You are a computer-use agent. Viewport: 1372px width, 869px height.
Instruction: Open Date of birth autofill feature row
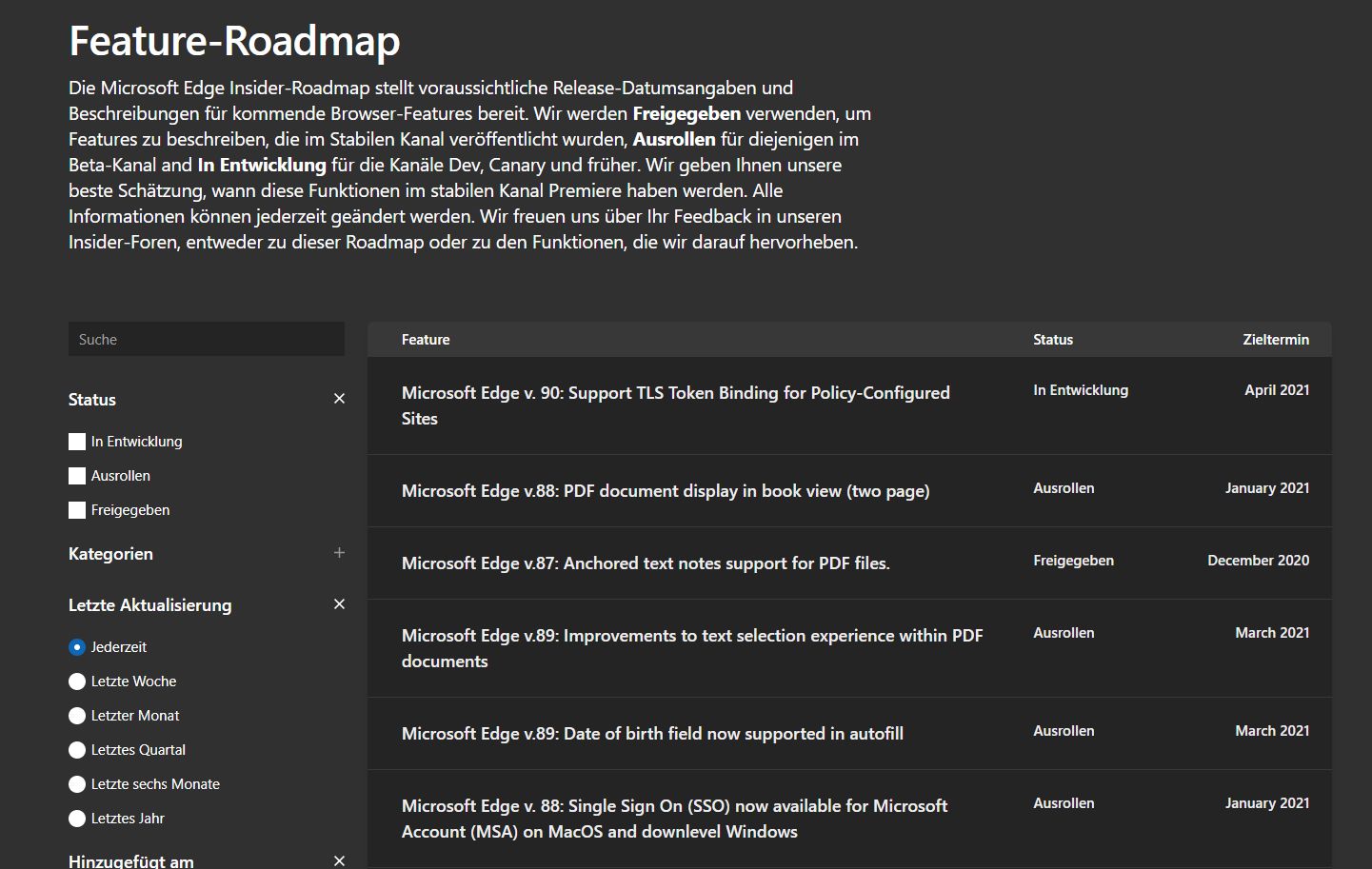coord(849,734)
